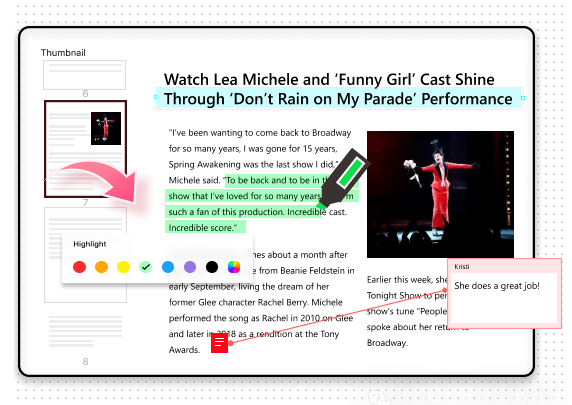Screen dimensions: 572x405
Task: Open the custom rainbow color picker
Action: [234, 267]
